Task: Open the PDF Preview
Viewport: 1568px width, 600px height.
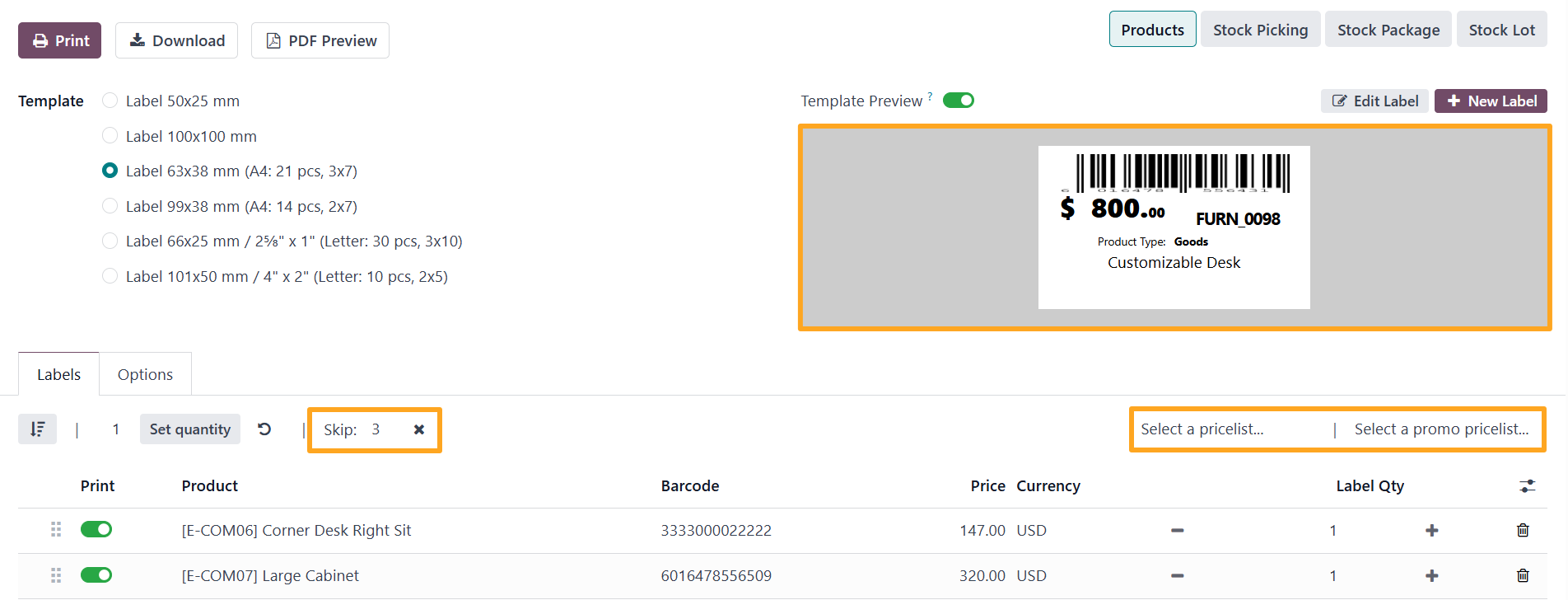Action: (x=320, y=40)
